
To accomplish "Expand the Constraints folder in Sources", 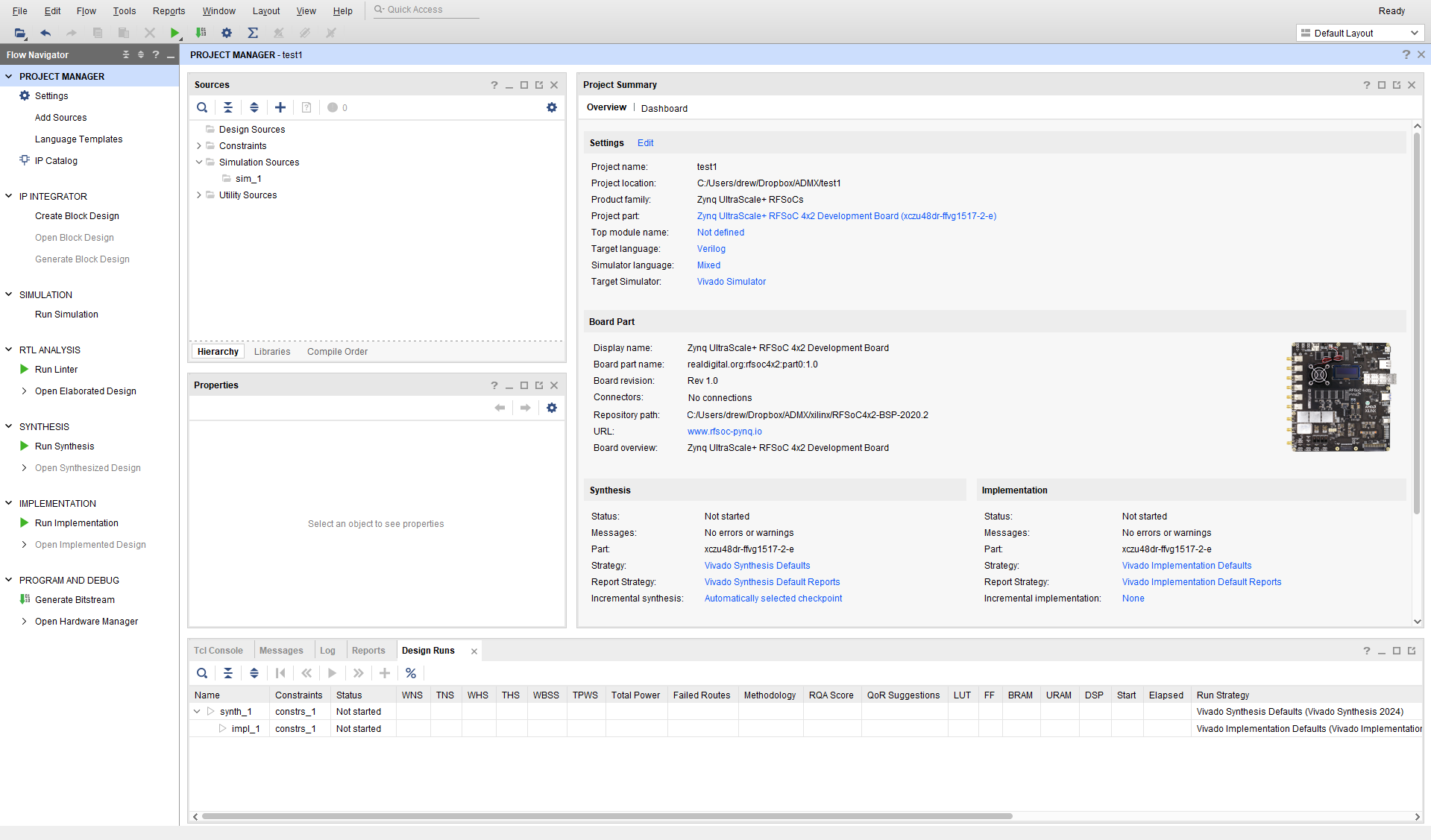I will point(199,146).
